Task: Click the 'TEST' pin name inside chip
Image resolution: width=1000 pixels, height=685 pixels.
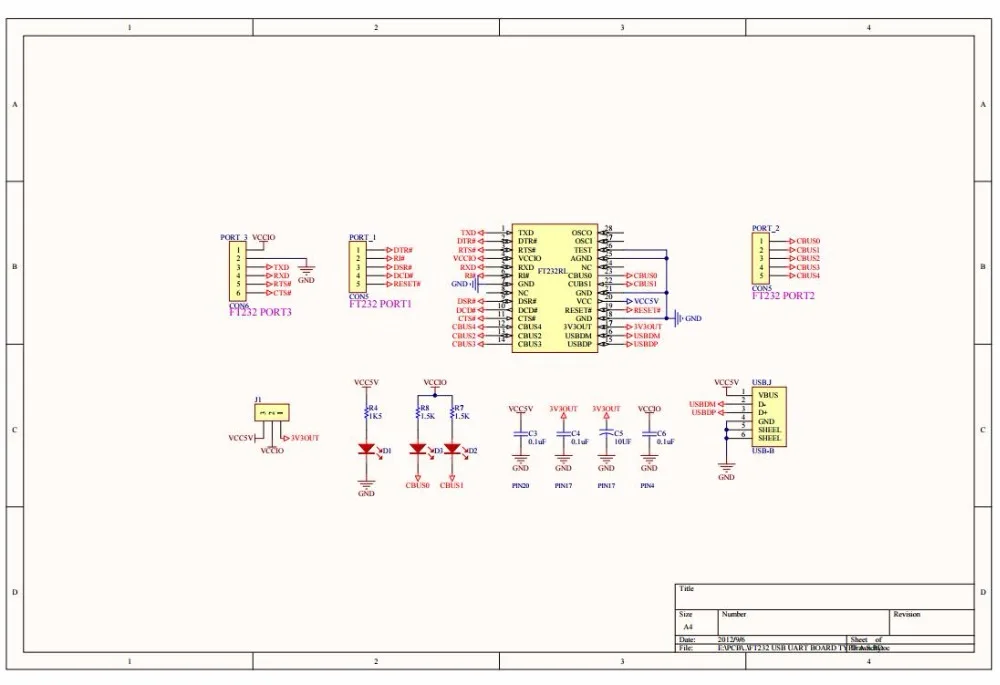Action: pyautogui.click(x=583, y=251)
